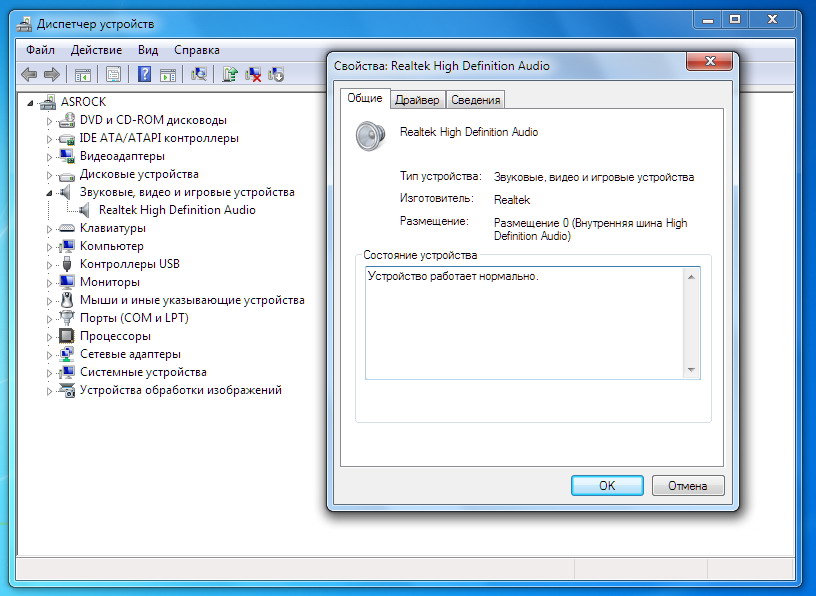Image resolution: width=816 pixels, height=596 pixels.
Task: Click the Порты (COM и LPT) port icon
Action: pyautogui.click(x=67, y=318)
